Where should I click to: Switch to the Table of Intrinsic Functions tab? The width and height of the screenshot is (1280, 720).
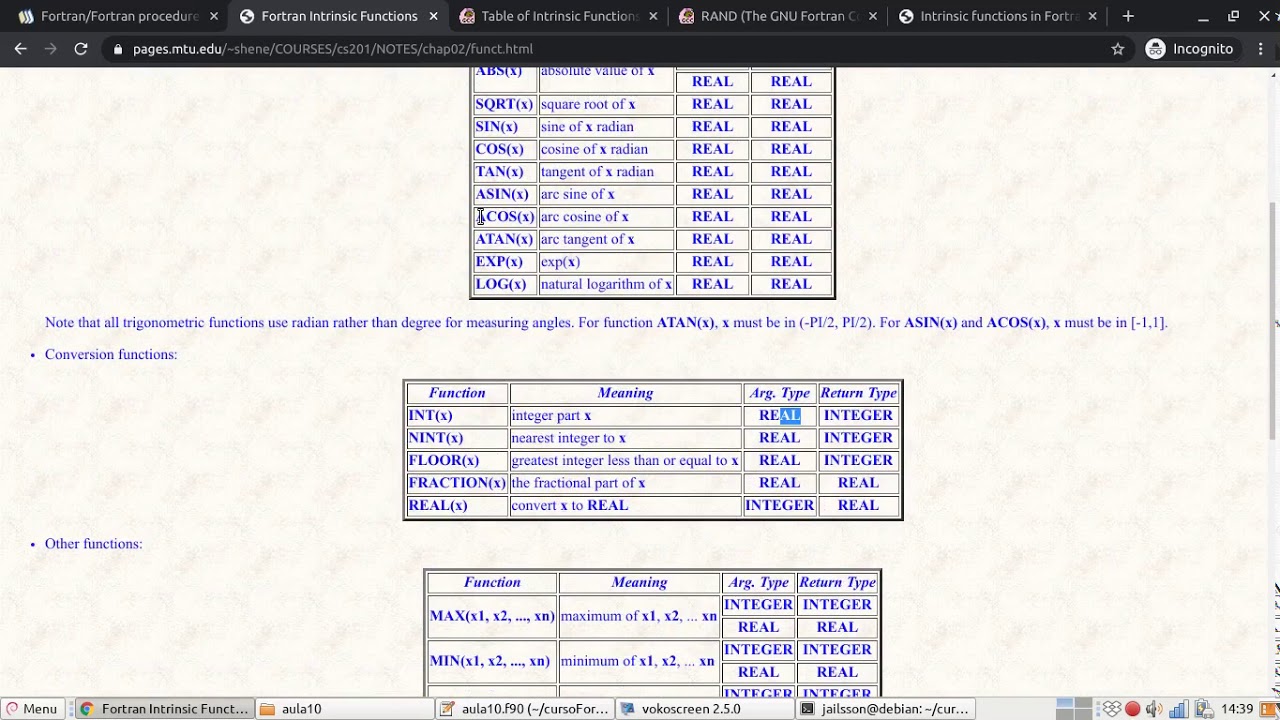click(x=555, y=16)
